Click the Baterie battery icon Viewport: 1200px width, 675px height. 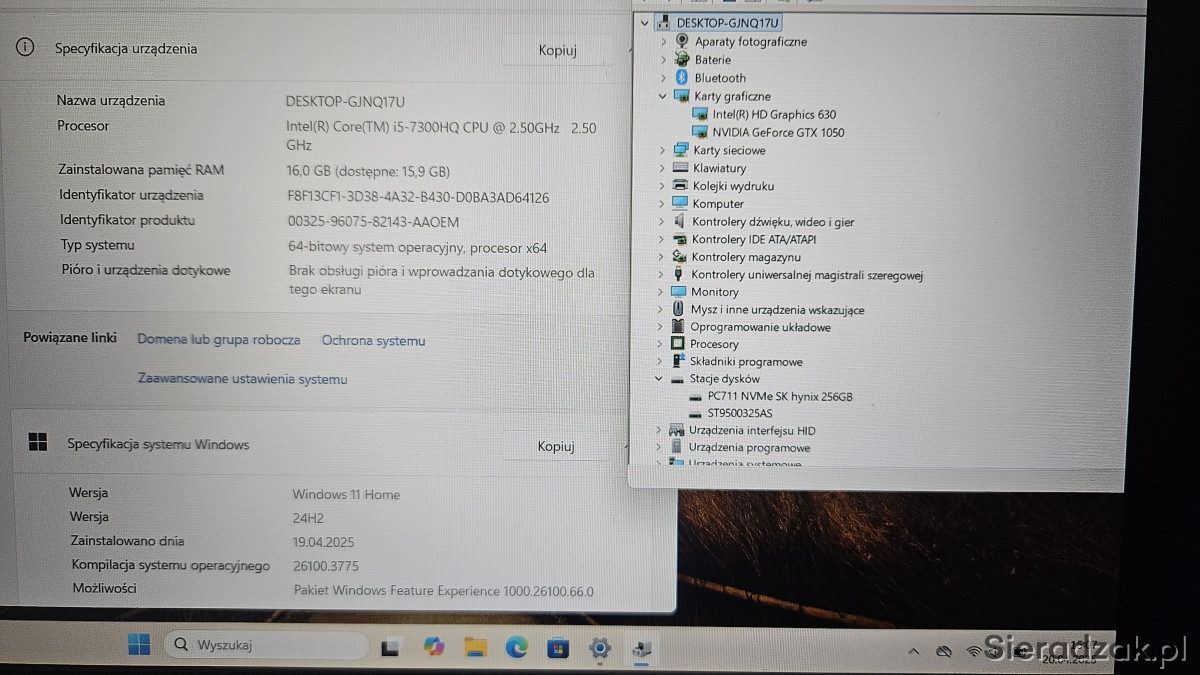(682, 60)
